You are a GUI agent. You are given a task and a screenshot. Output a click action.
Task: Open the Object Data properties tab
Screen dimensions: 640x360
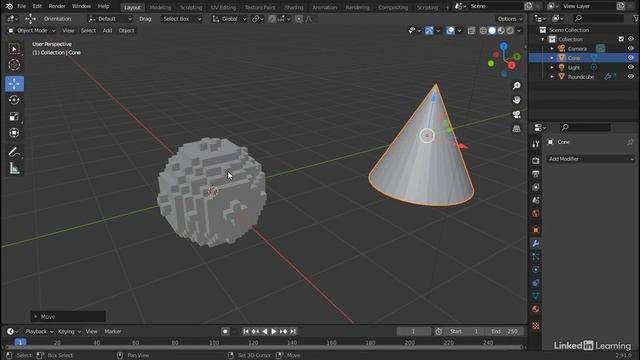(536, 296)
